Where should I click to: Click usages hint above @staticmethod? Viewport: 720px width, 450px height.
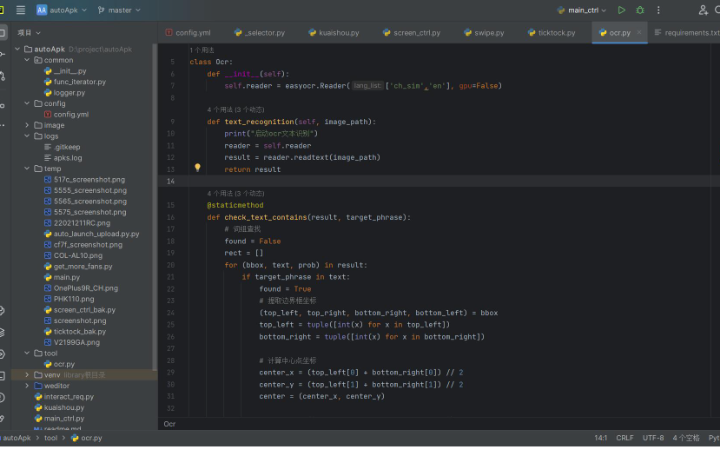tap(236, 193)
